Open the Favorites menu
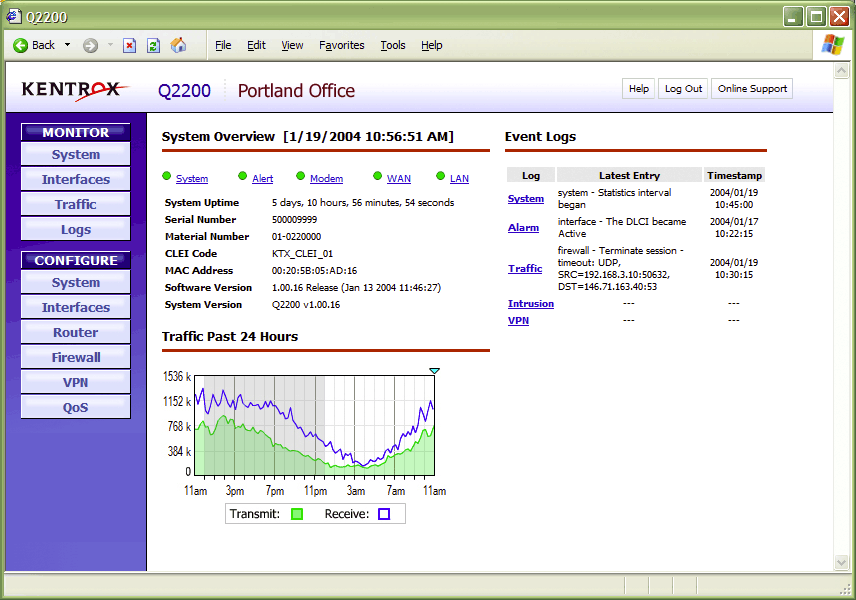 (x=341, y=45)
